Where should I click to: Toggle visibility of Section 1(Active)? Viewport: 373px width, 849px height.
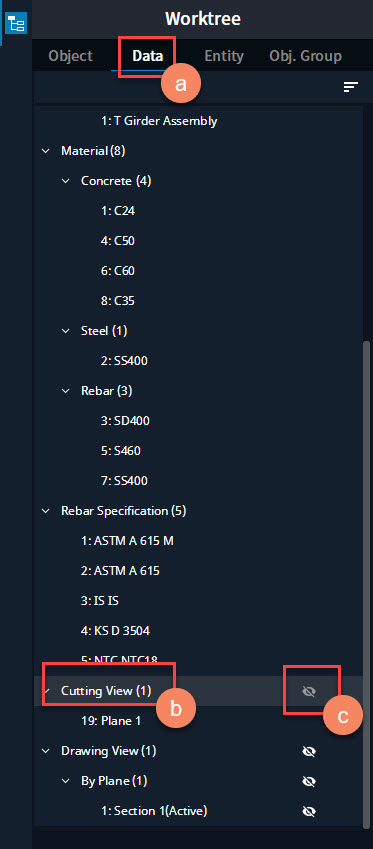(309, 811)
